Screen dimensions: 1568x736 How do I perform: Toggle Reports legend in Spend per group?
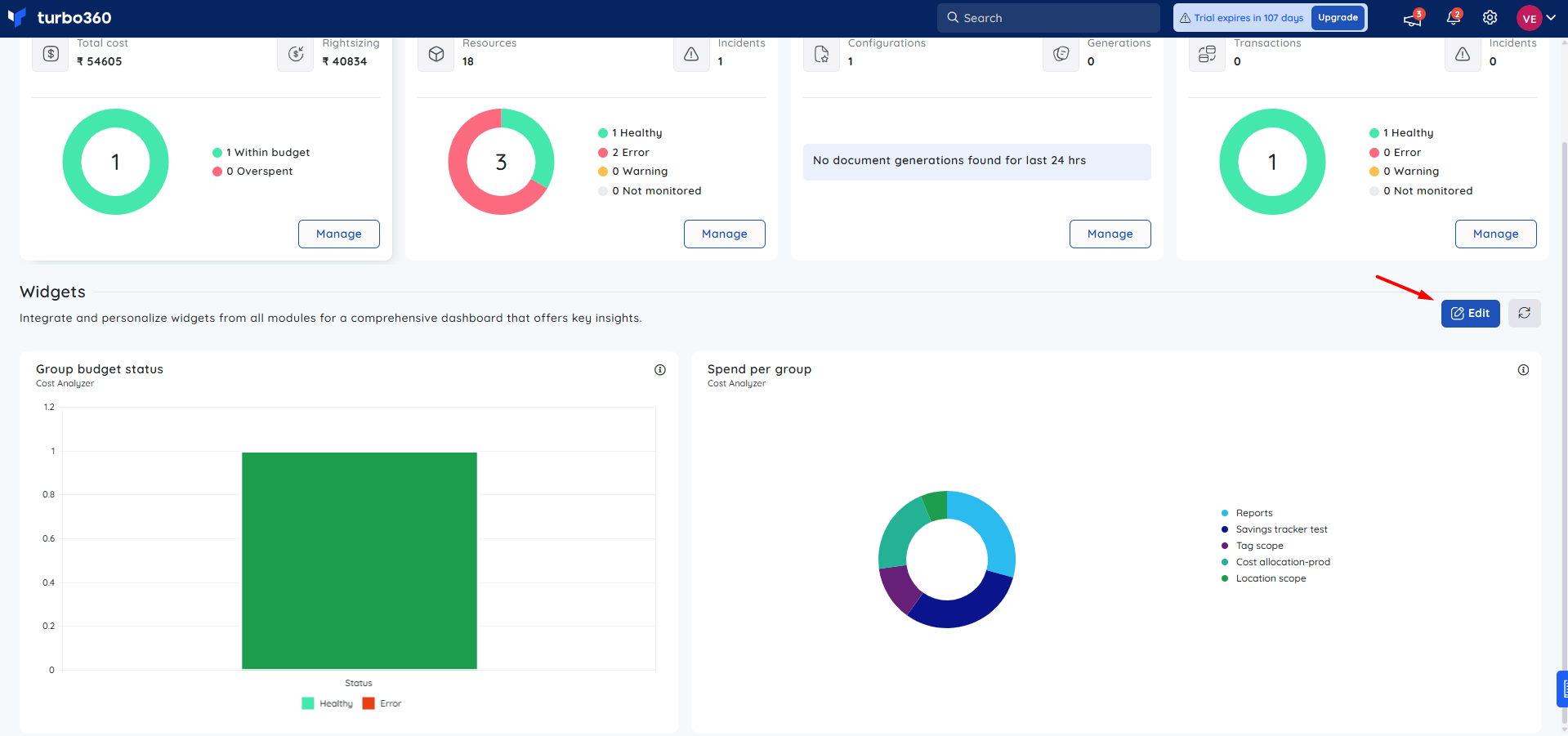click(1247, 513)
